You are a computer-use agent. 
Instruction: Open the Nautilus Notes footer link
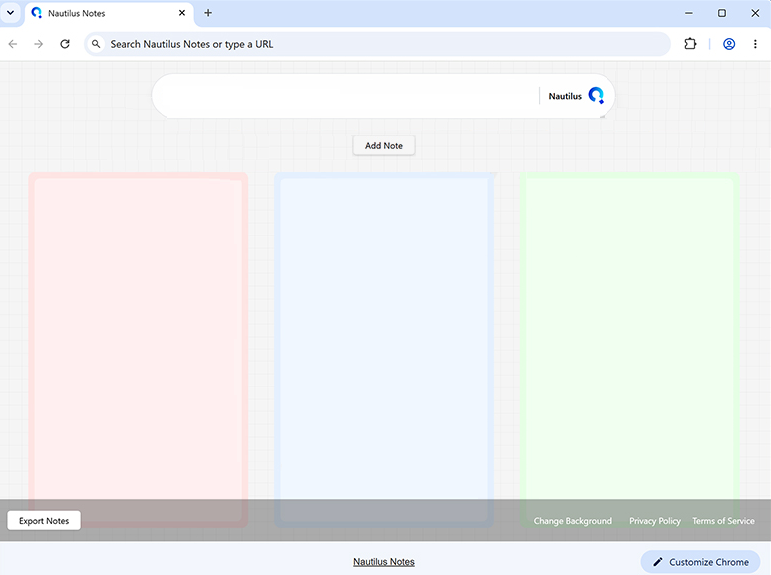pos(384,562)
